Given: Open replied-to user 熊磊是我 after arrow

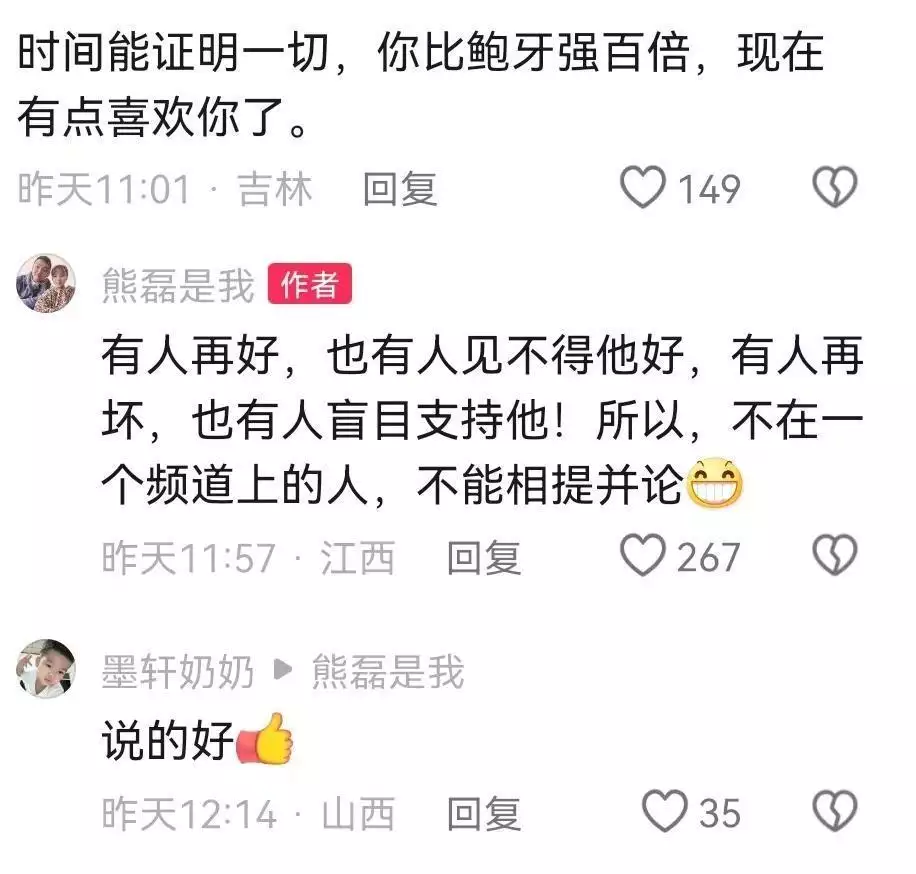Looking at the screenshot, I should [x=388, y=671].
